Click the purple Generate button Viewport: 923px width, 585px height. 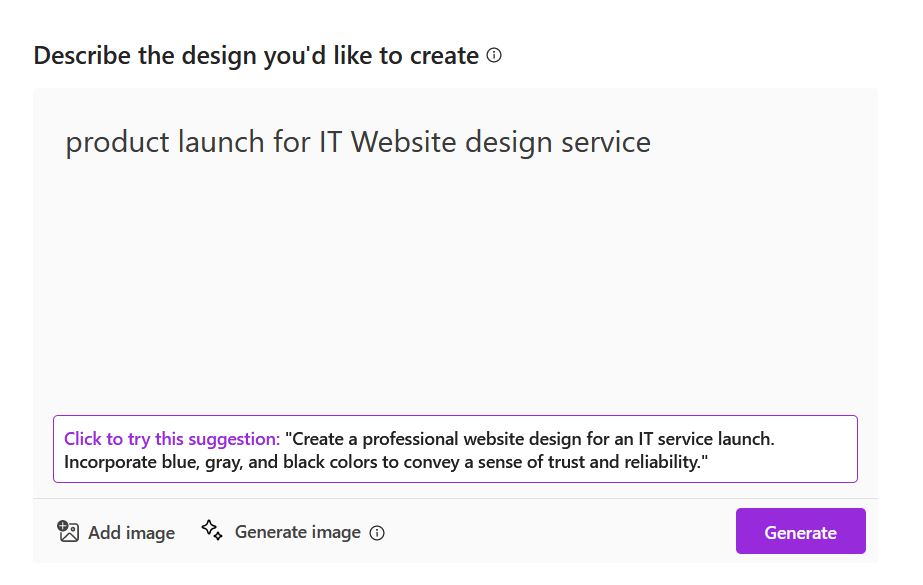click(801, 531)
